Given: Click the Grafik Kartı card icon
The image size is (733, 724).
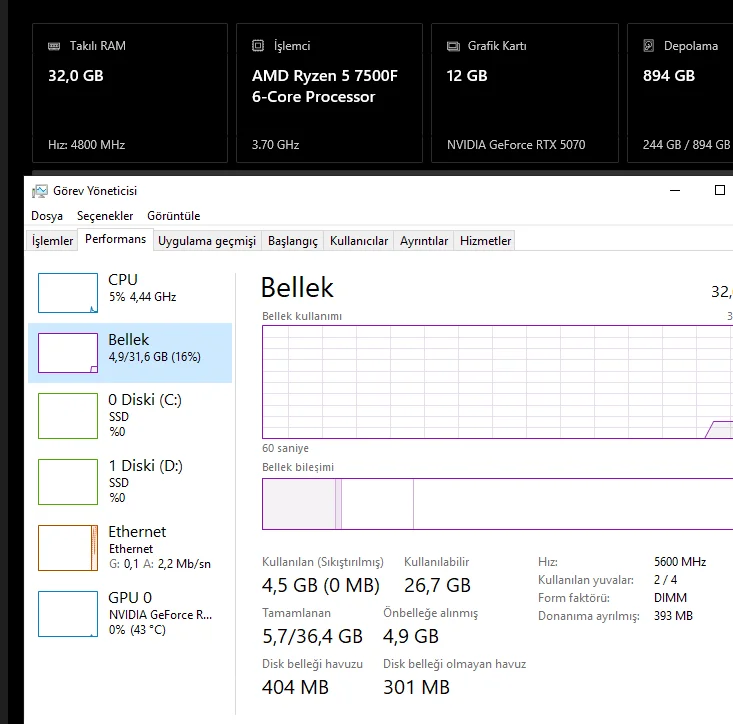Looking at the screenshot, I should coord(452,46).
